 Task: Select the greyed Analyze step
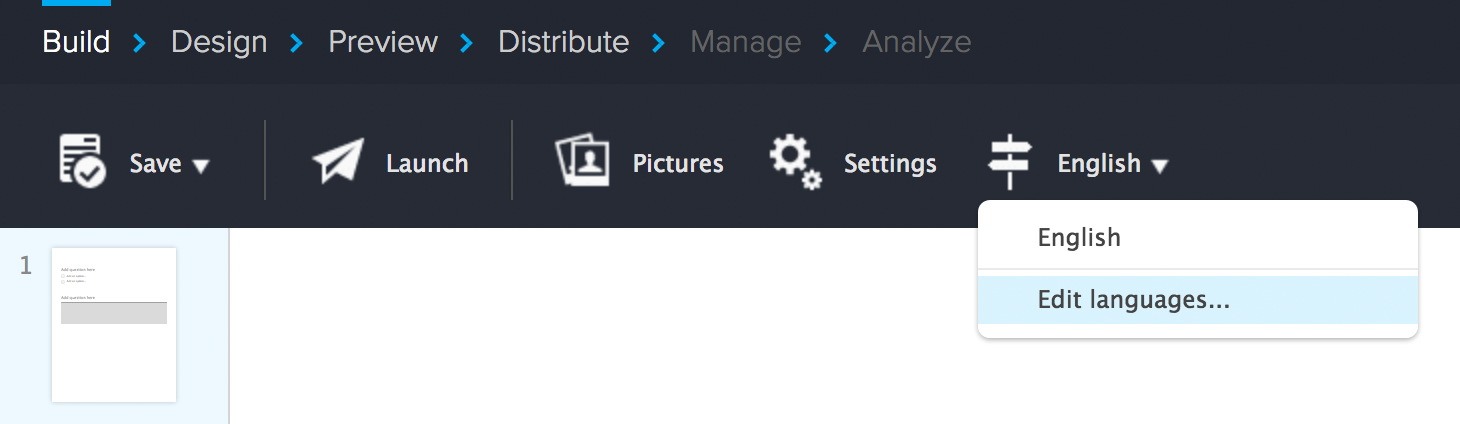coord(917,42)
